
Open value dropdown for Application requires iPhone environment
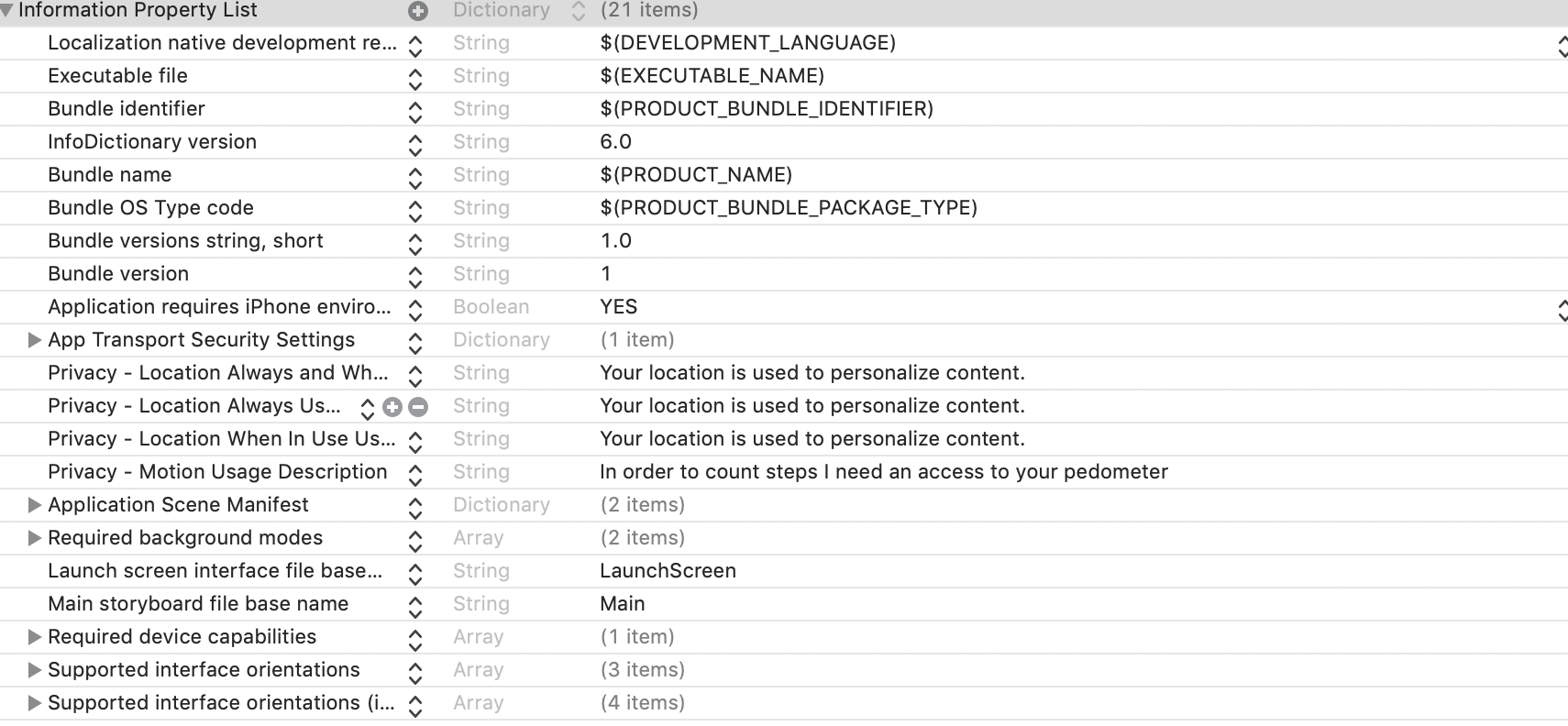click(1562, 308)
